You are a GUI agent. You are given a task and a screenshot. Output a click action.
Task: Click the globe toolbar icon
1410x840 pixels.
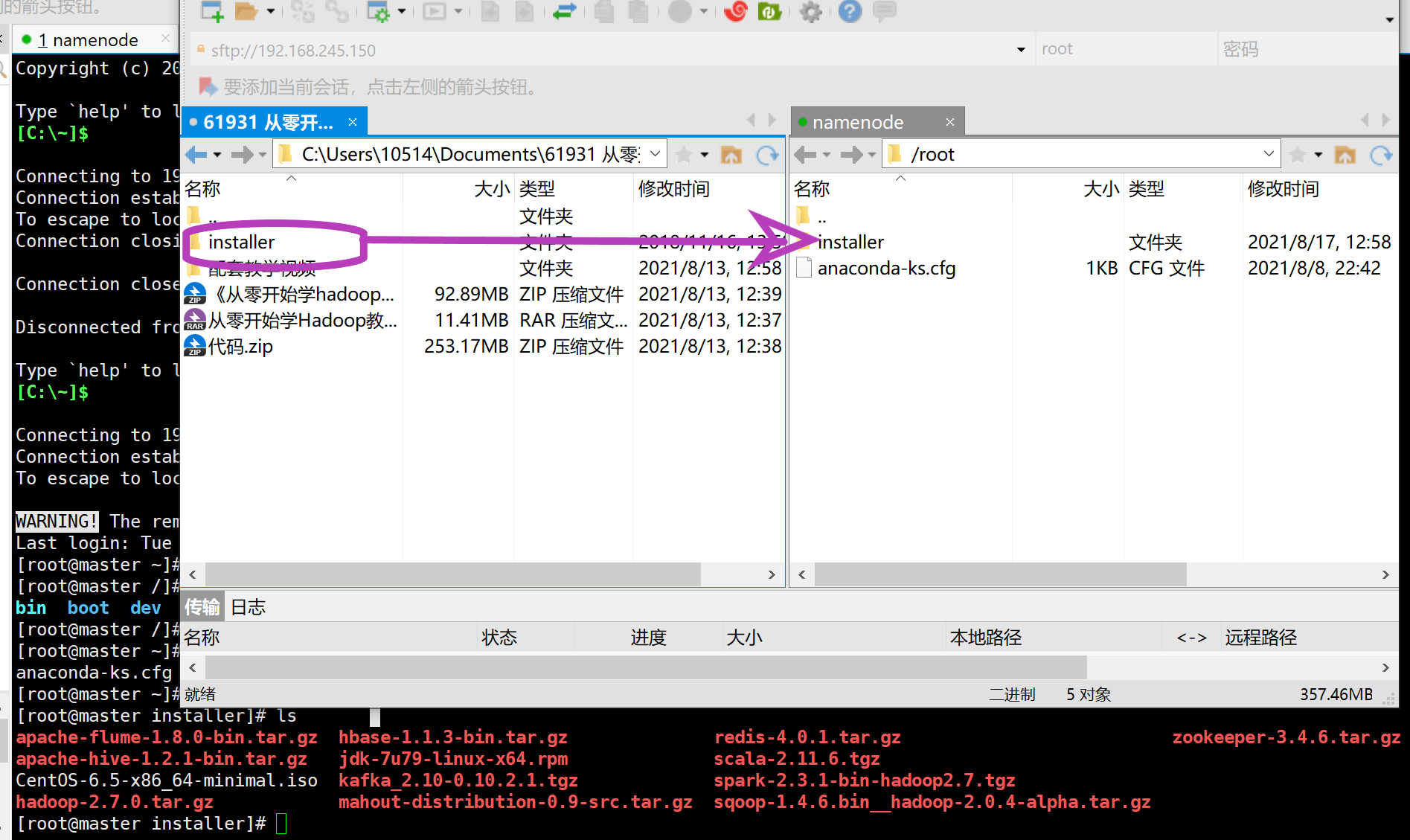pos(680,11)
